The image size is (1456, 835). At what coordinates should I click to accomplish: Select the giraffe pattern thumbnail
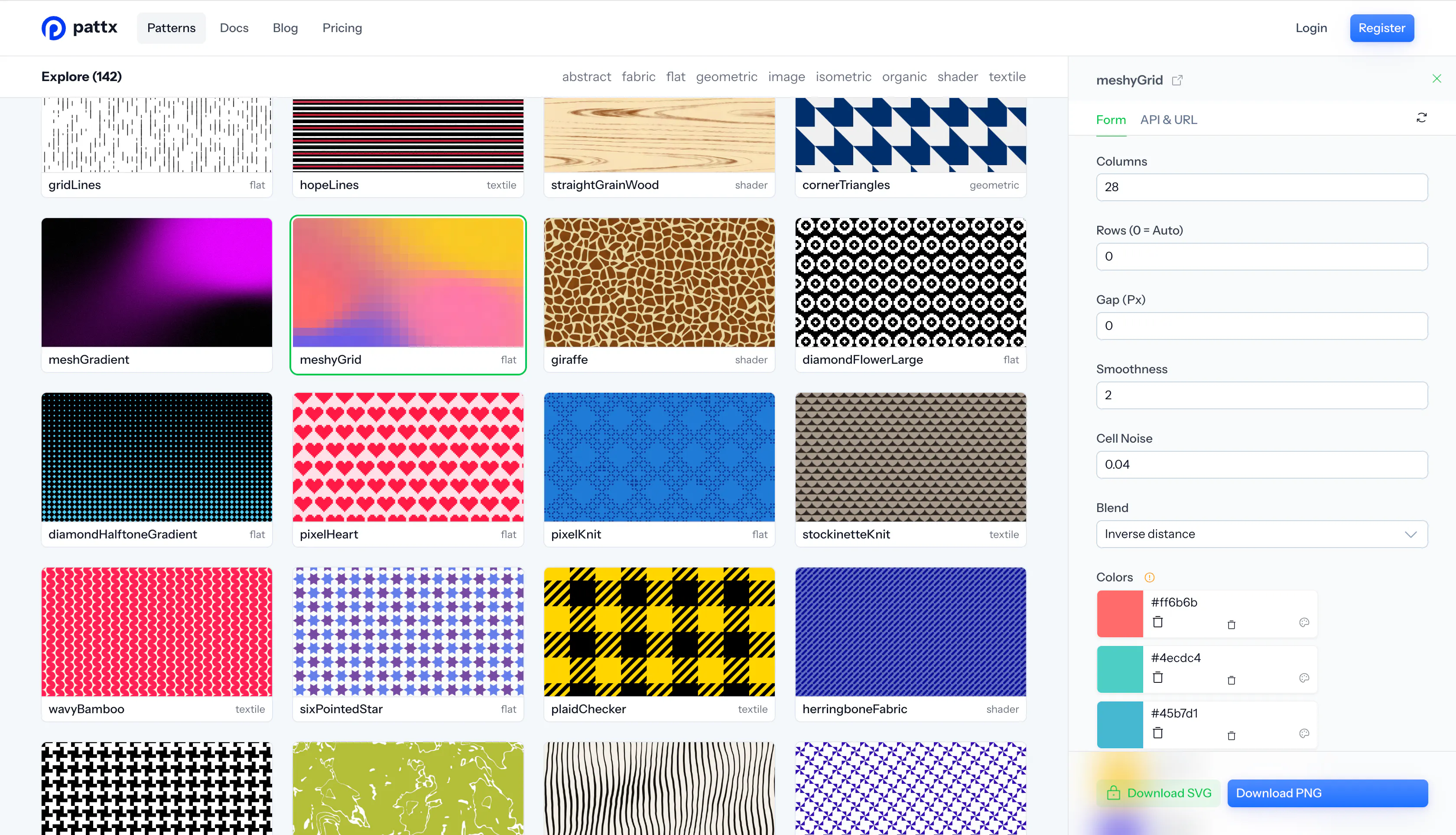[x=659, y=282]
